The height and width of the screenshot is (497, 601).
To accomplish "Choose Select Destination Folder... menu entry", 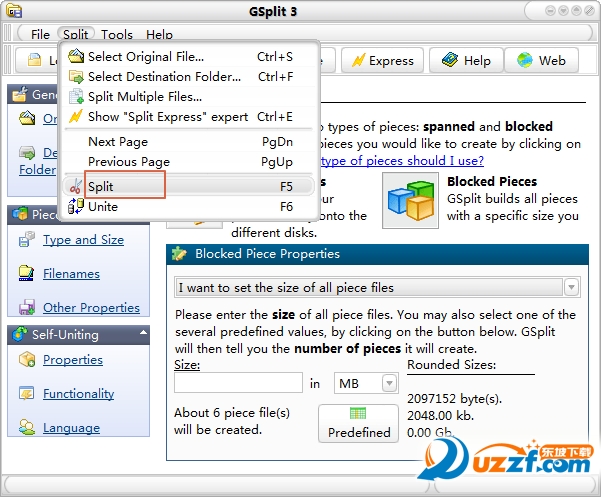I will tap(190, 77).
